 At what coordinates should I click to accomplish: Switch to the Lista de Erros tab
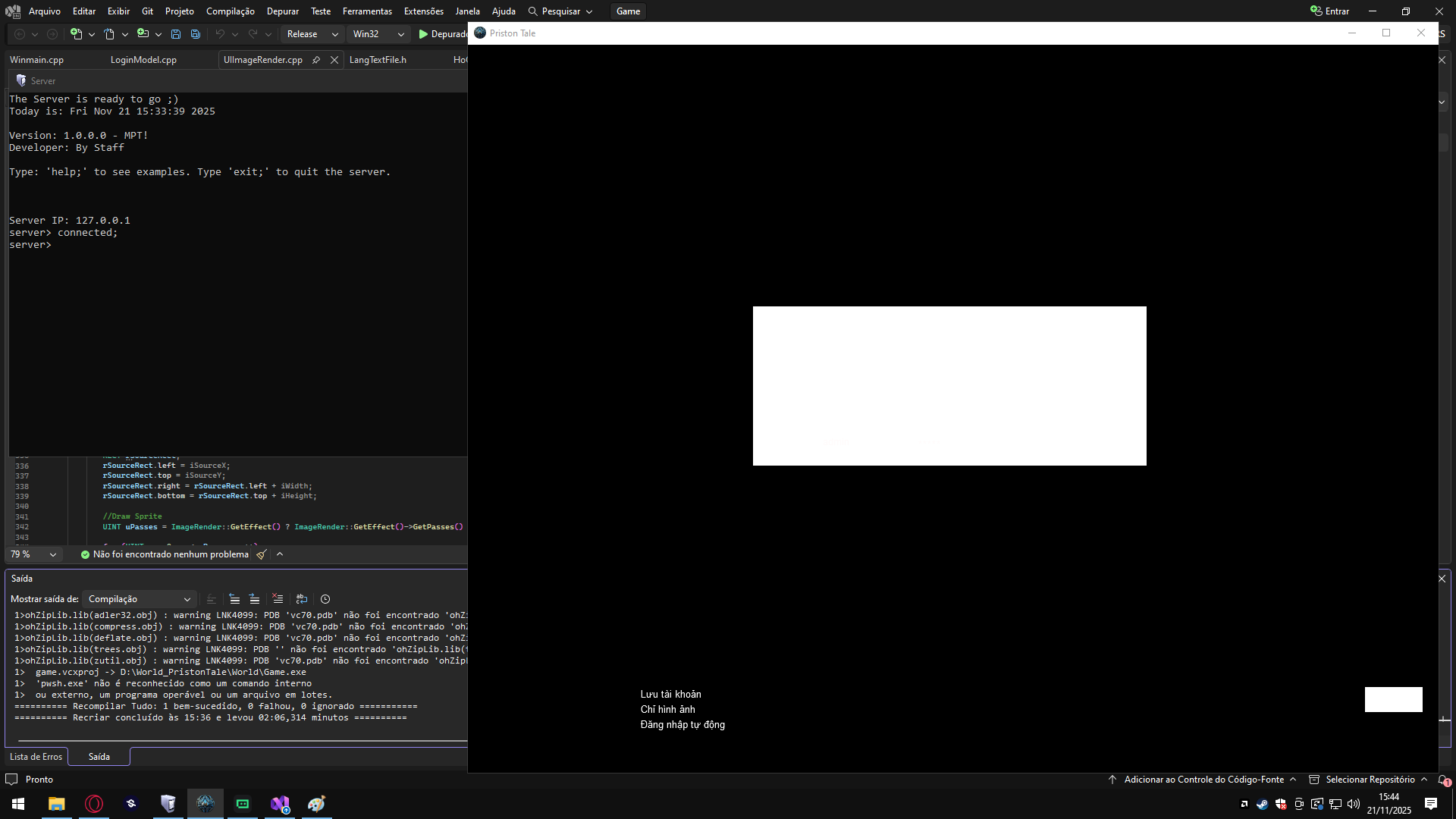point(36,757)
